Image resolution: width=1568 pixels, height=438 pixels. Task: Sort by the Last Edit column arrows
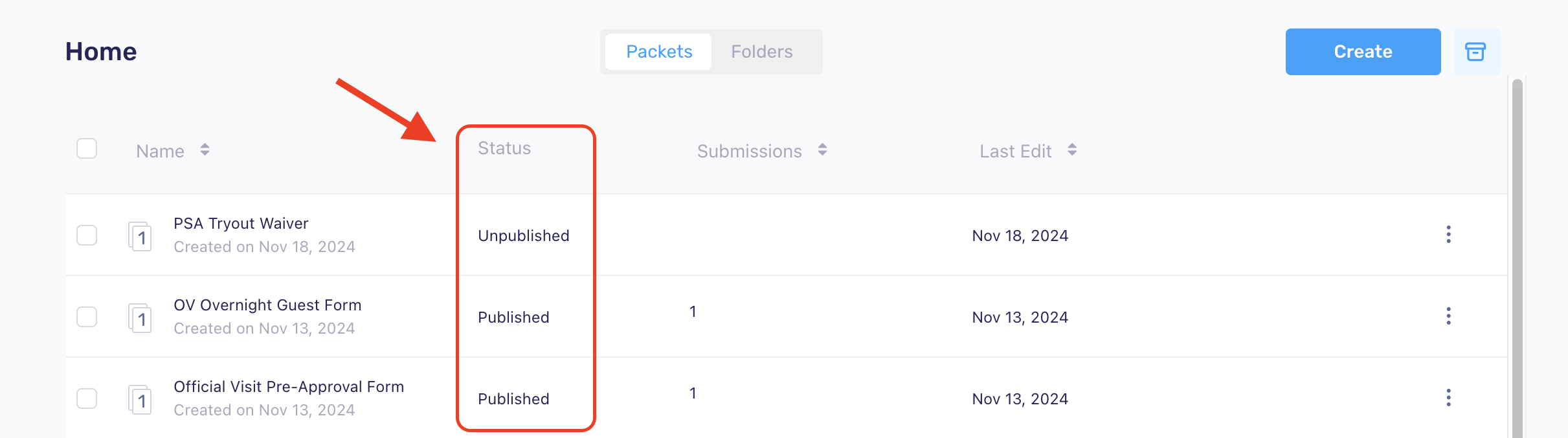click(1072, 150)
